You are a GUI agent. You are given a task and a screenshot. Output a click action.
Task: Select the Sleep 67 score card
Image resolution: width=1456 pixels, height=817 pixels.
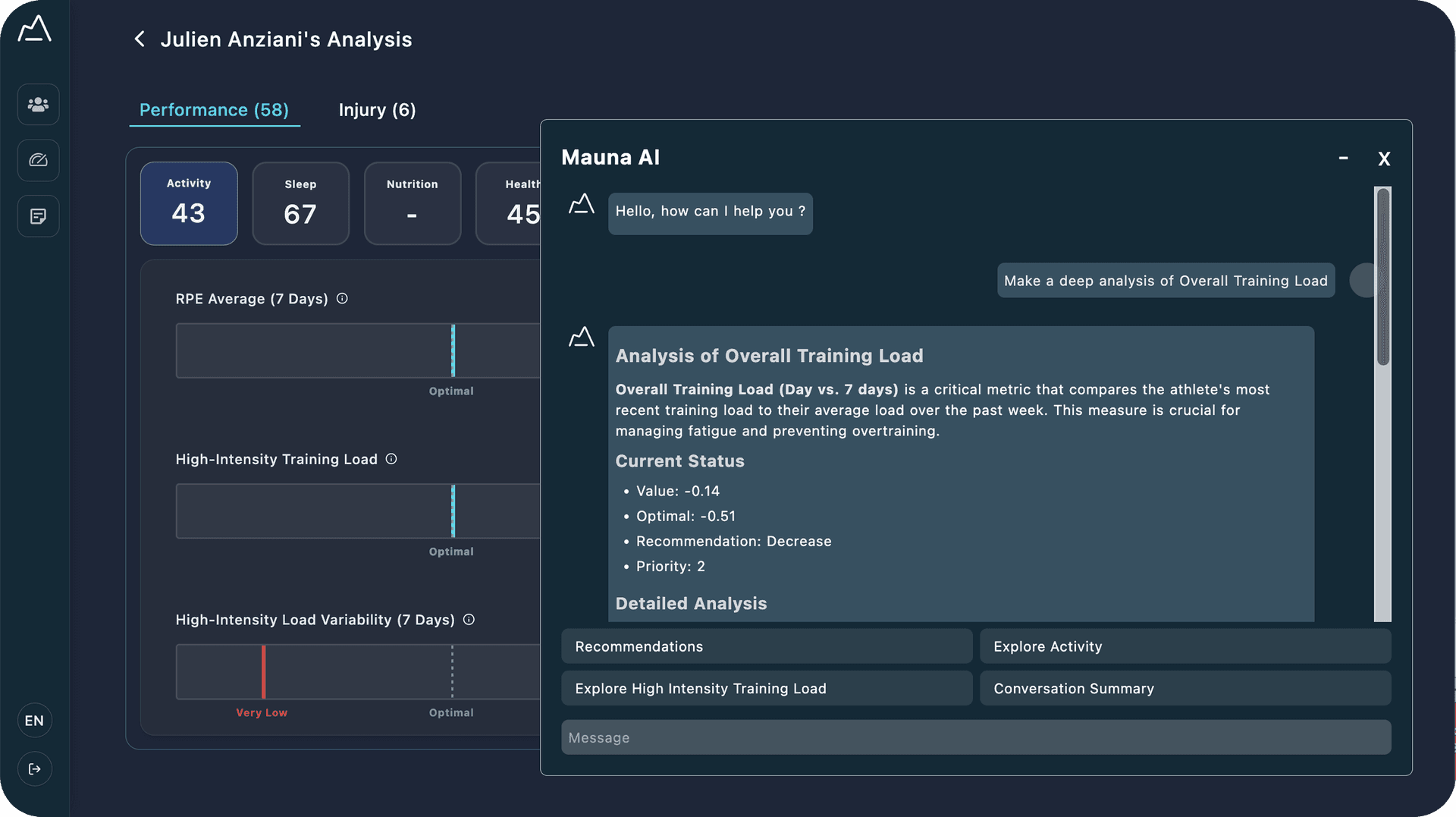click(300, 203)
